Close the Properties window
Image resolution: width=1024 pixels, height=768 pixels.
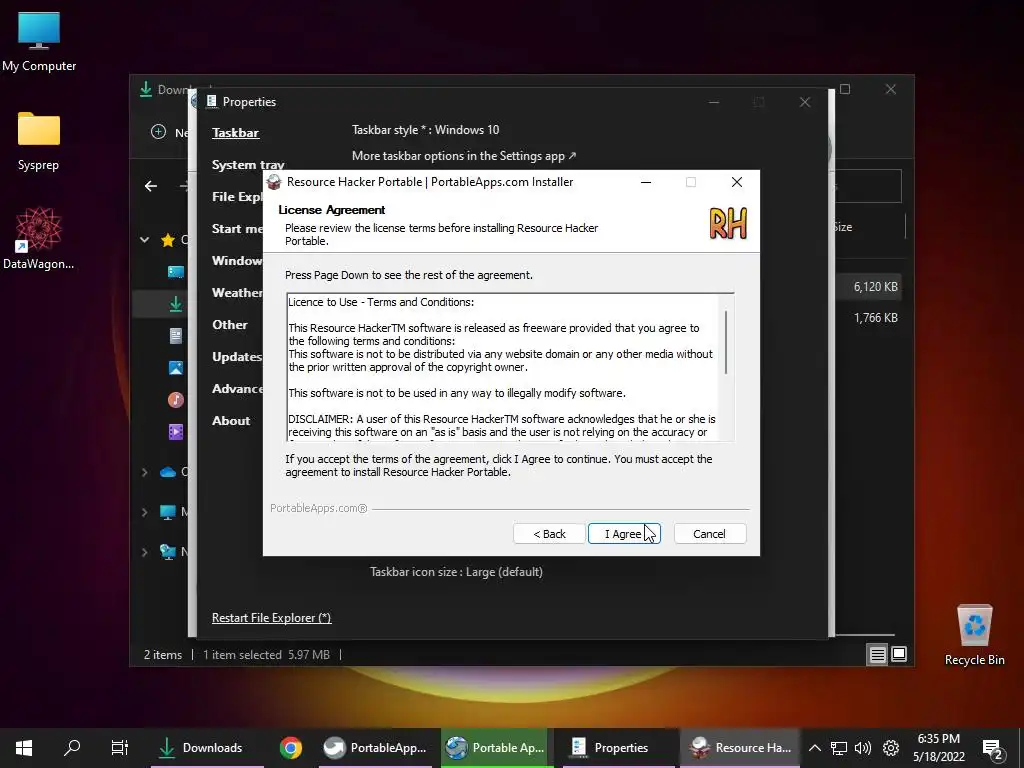pyautogui.click(x=805, y=102)
